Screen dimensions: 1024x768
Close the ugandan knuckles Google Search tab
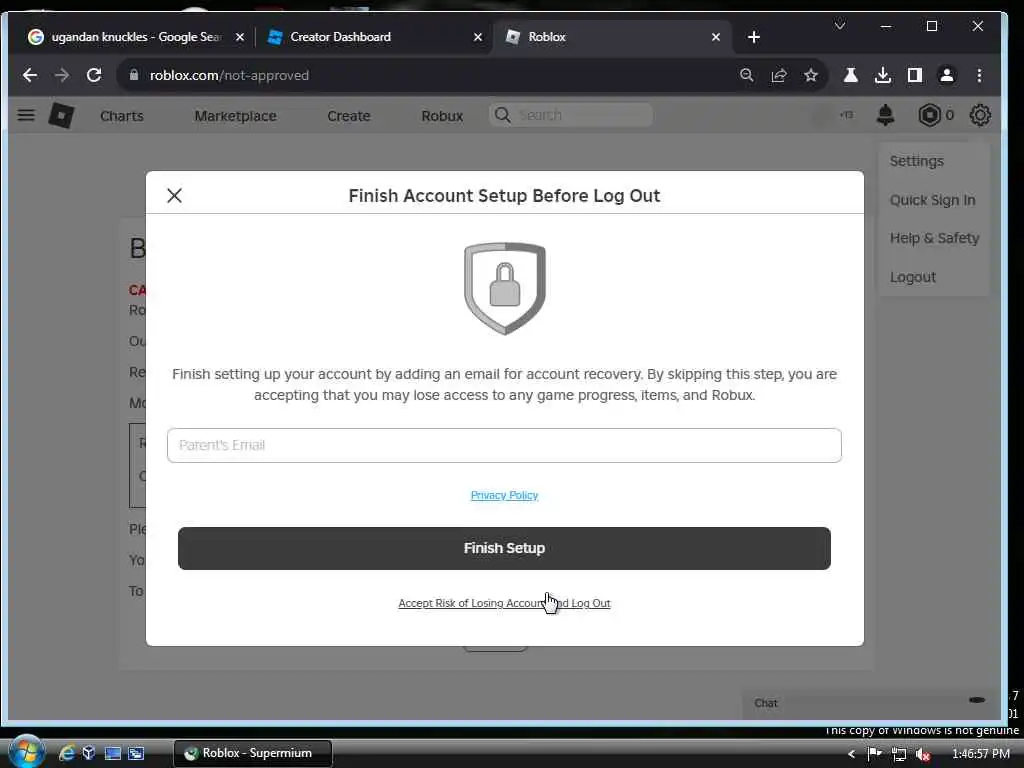click(240, 37)
